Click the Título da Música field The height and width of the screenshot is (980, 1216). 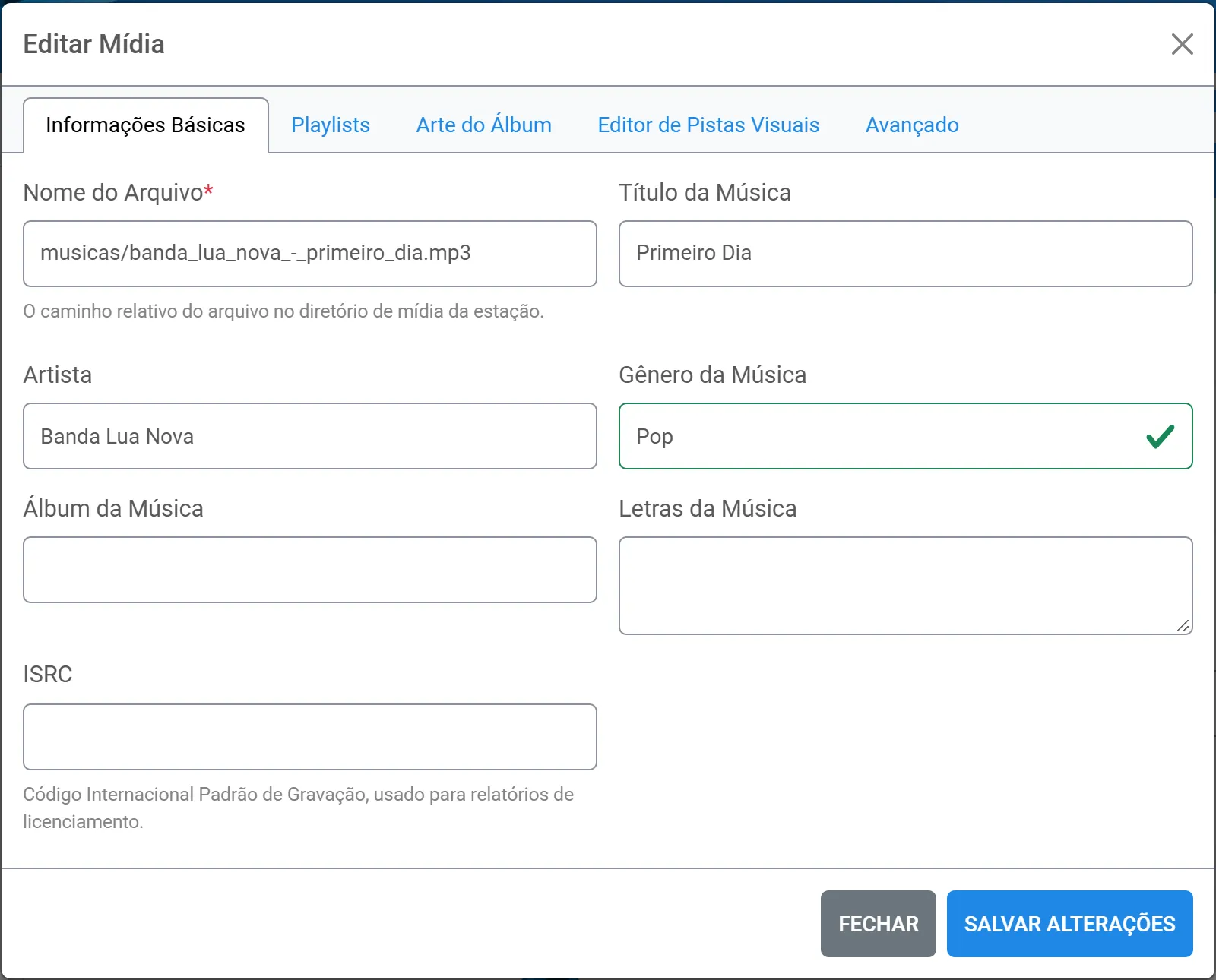pyautogui.click(x=906, y=254)
